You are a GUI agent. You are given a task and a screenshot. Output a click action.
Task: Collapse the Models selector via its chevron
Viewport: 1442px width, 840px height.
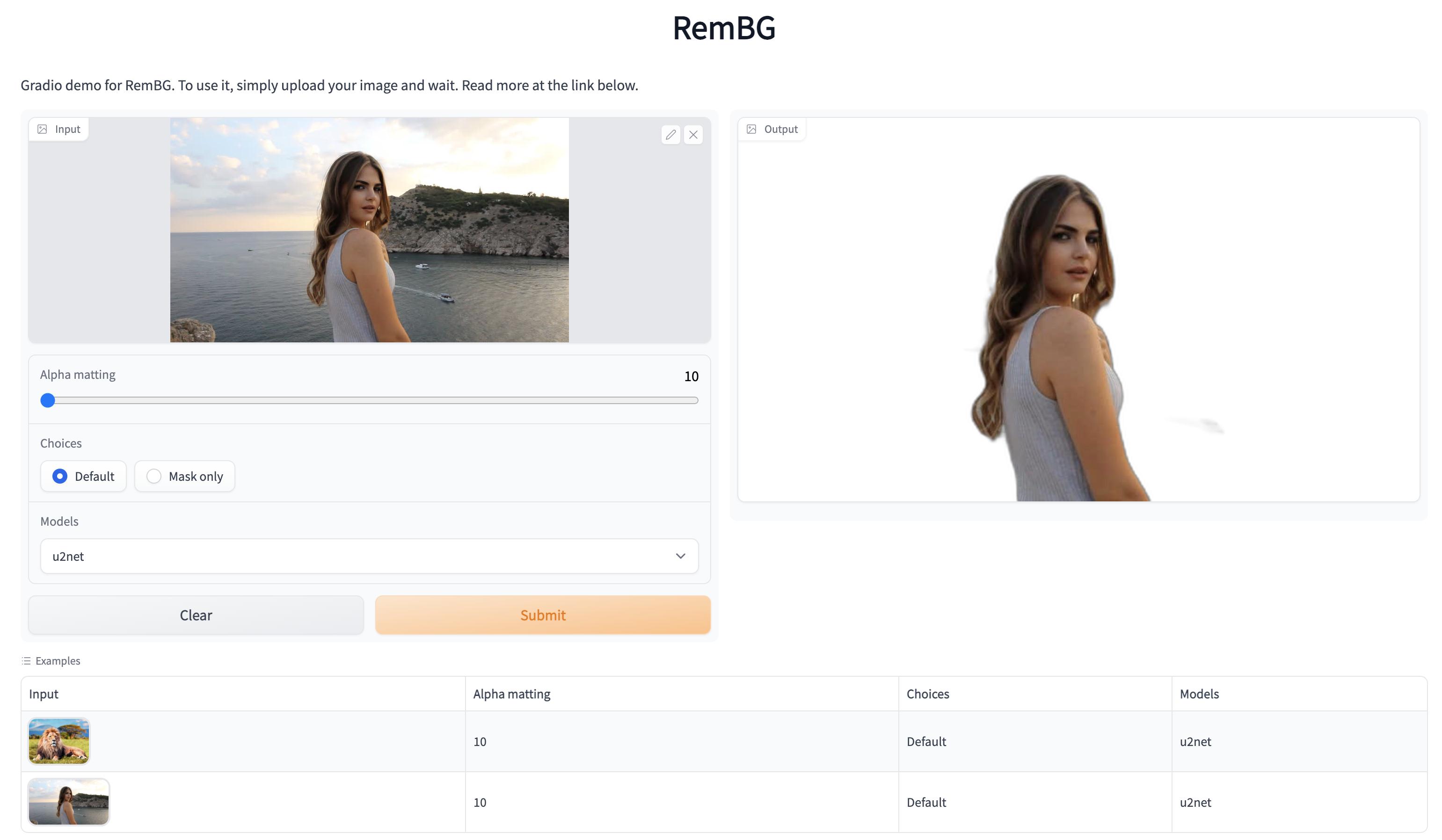point(680,555)
